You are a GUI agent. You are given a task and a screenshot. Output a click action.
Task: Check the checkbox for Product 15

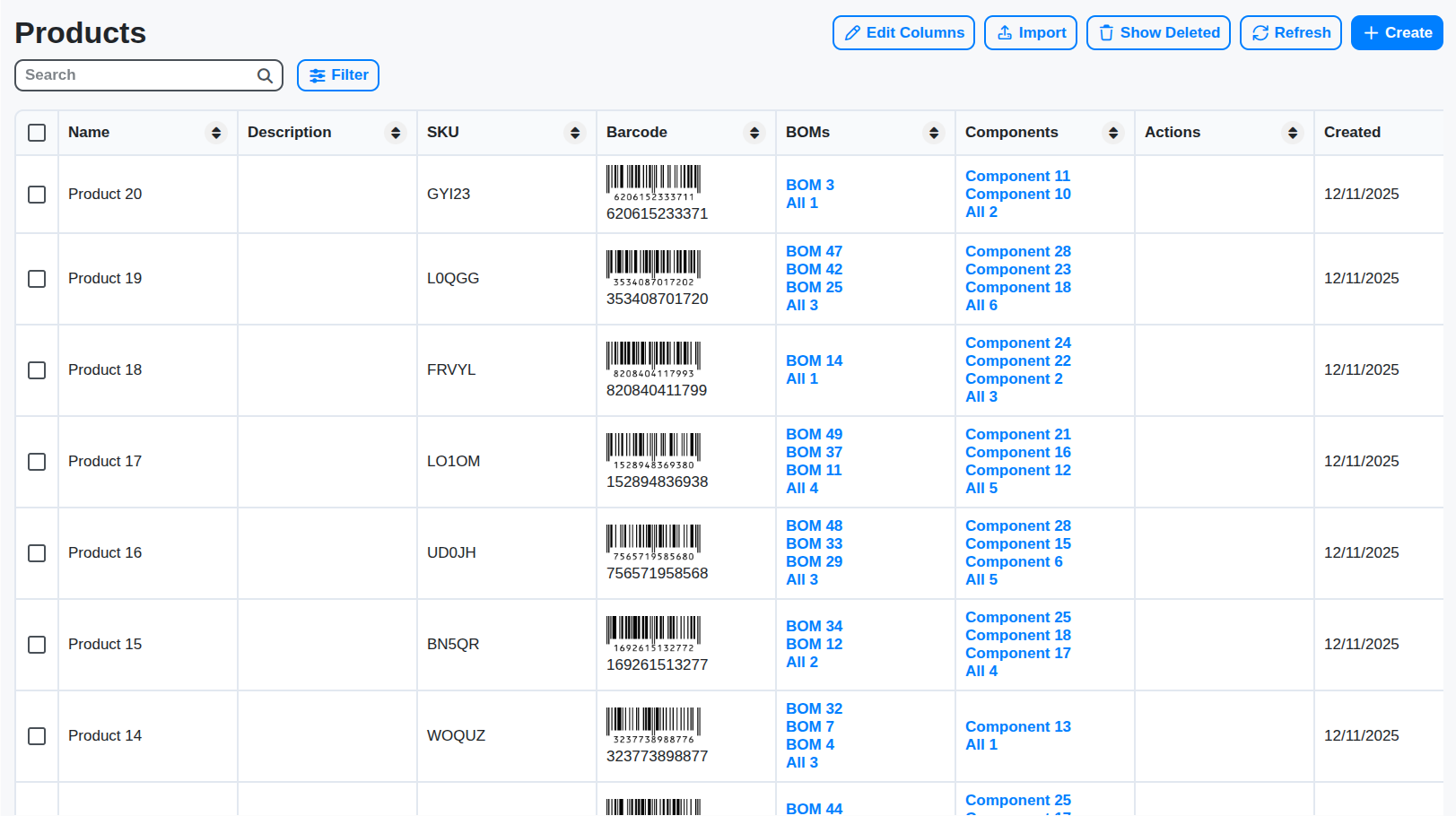point(37,644)
